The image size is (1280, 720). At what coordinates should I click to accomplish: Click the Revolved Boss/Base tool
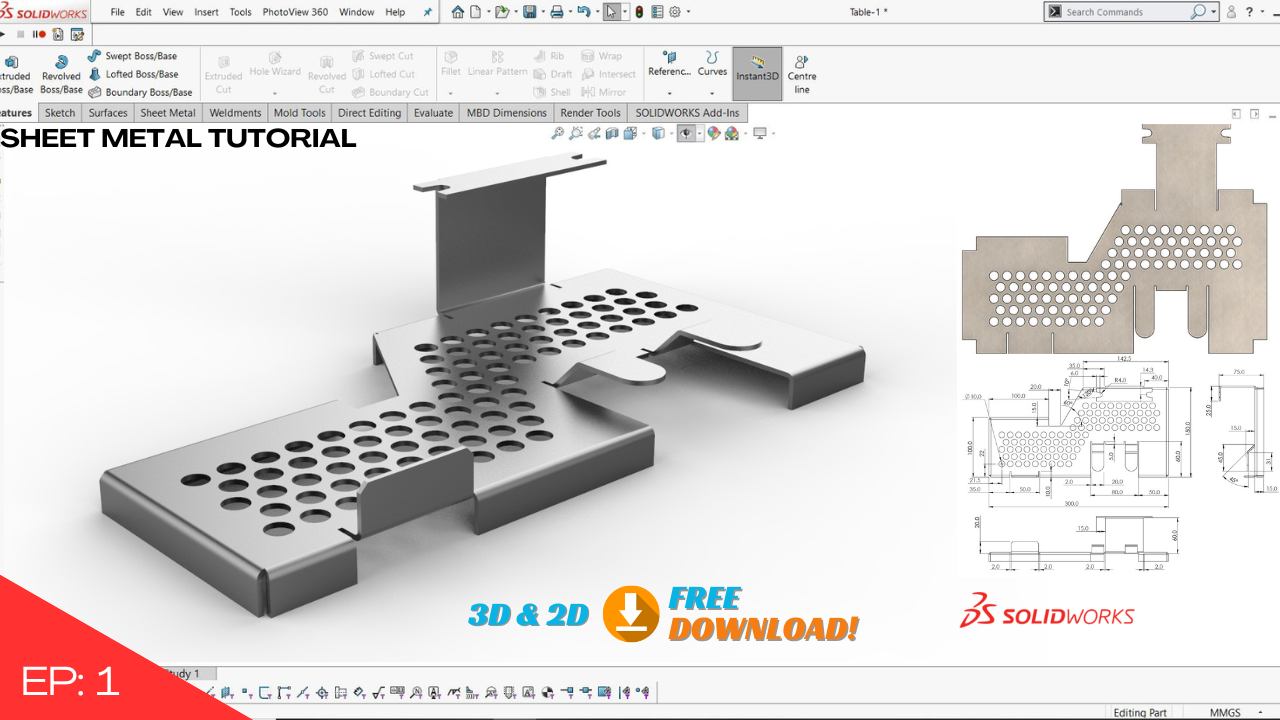(61, 74)
